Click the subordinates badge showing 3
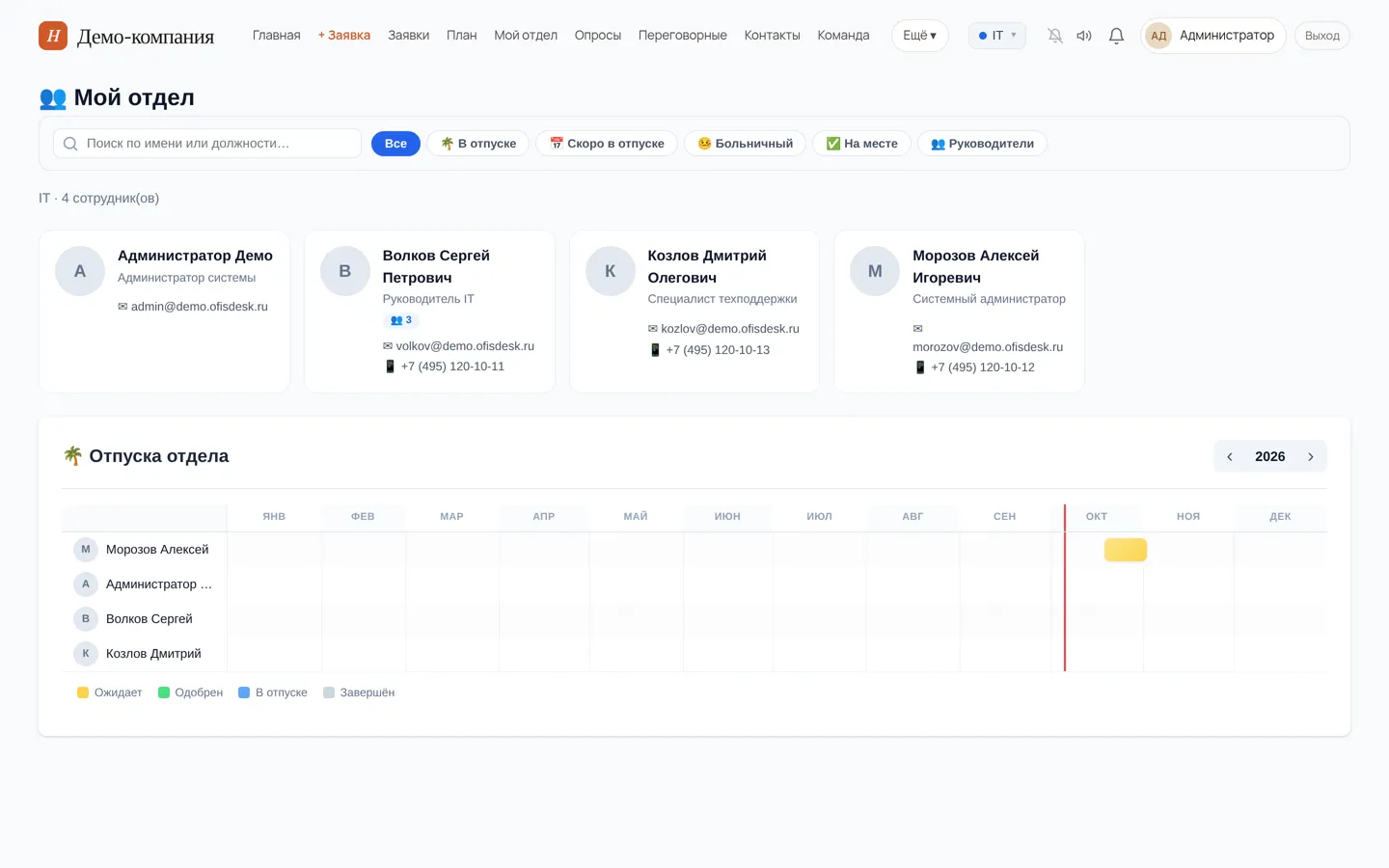 (401, 320)
